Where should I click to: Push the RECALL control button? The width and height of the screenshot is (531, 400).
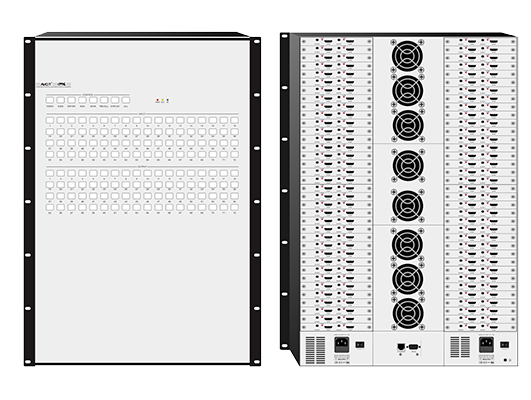click(x=104, y=100)
